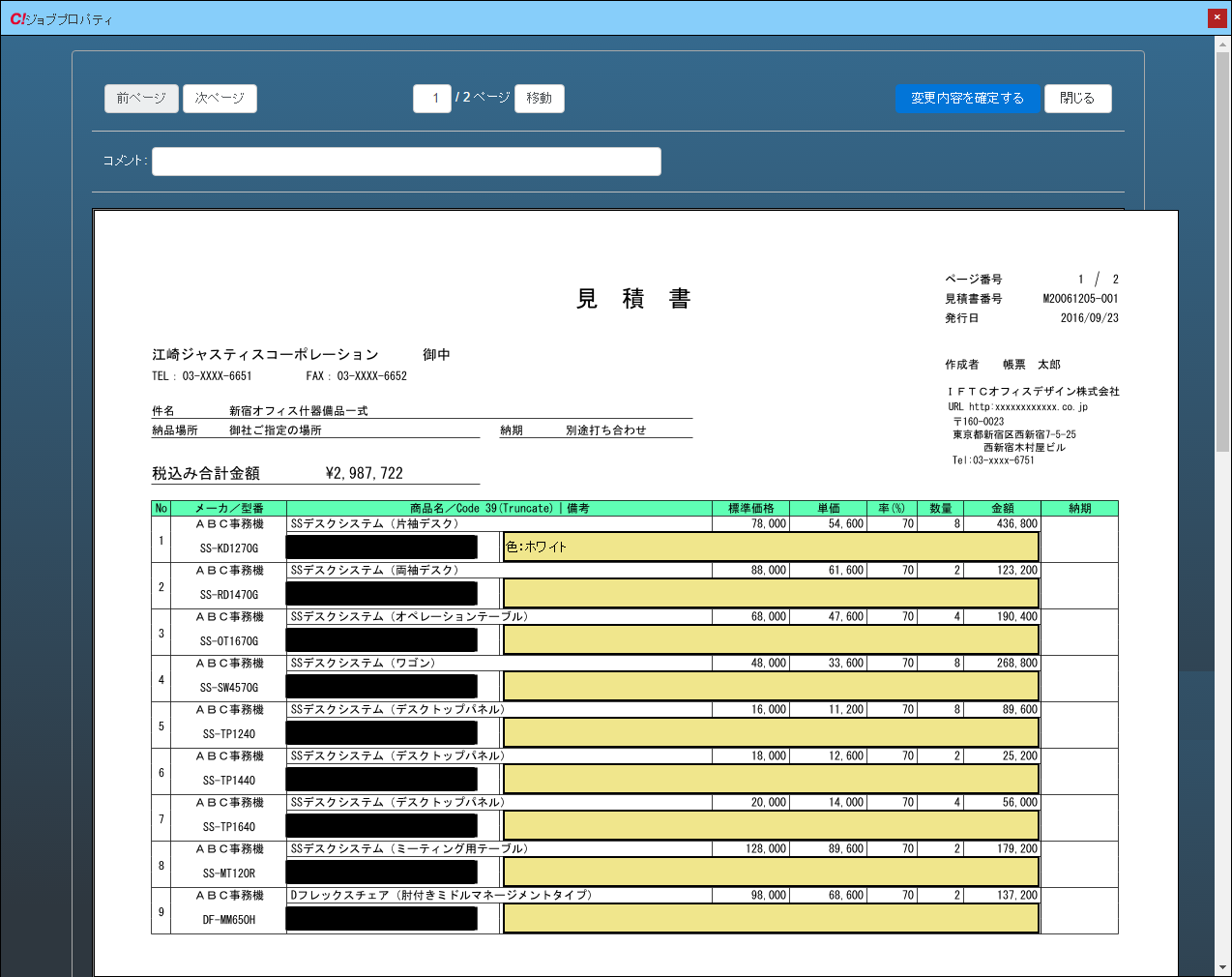
Task: Click the 数量 column header
Action: (941, 508)
